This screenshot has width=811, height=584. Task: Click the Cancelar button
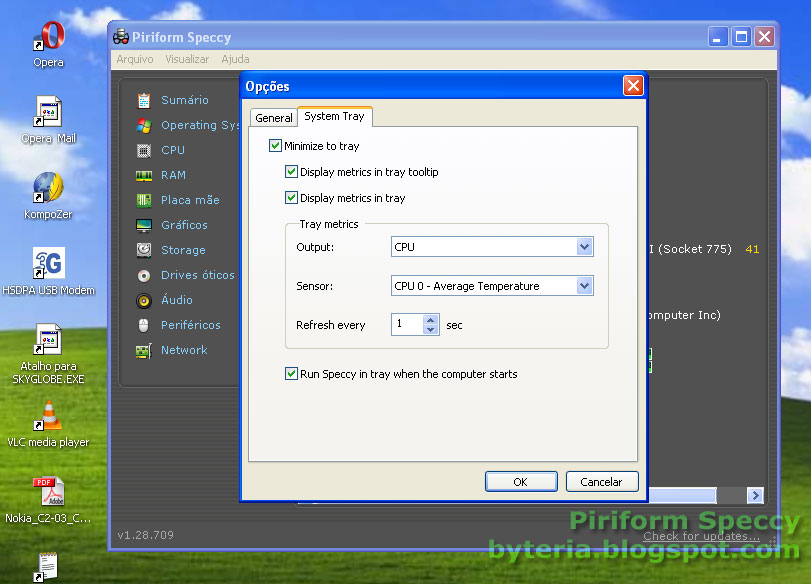point(601,481)
